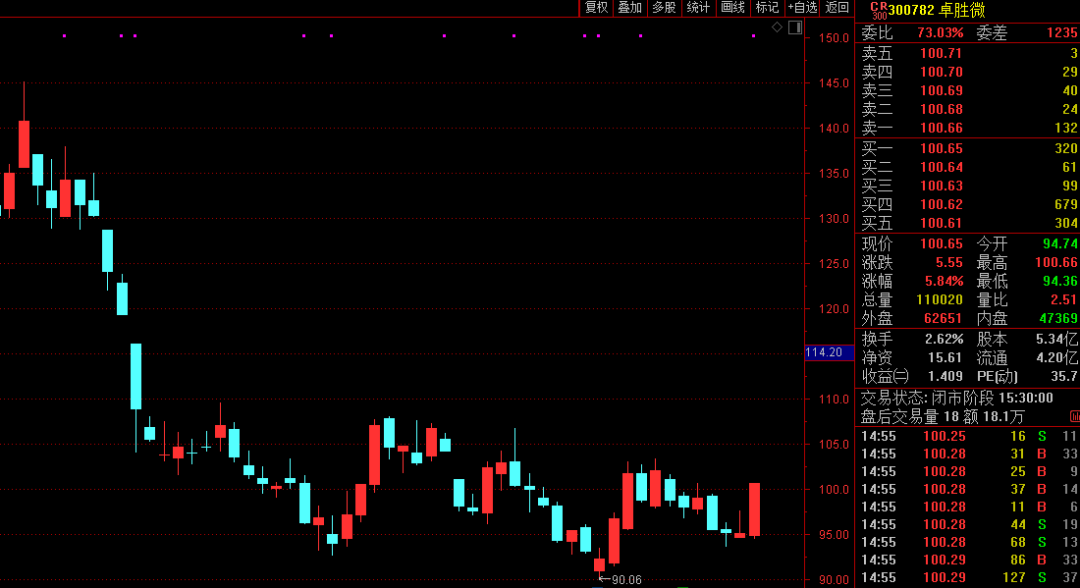Click the tick row 100.28 with volume 37
1080x588 pixels.
(x=969, y=489)
